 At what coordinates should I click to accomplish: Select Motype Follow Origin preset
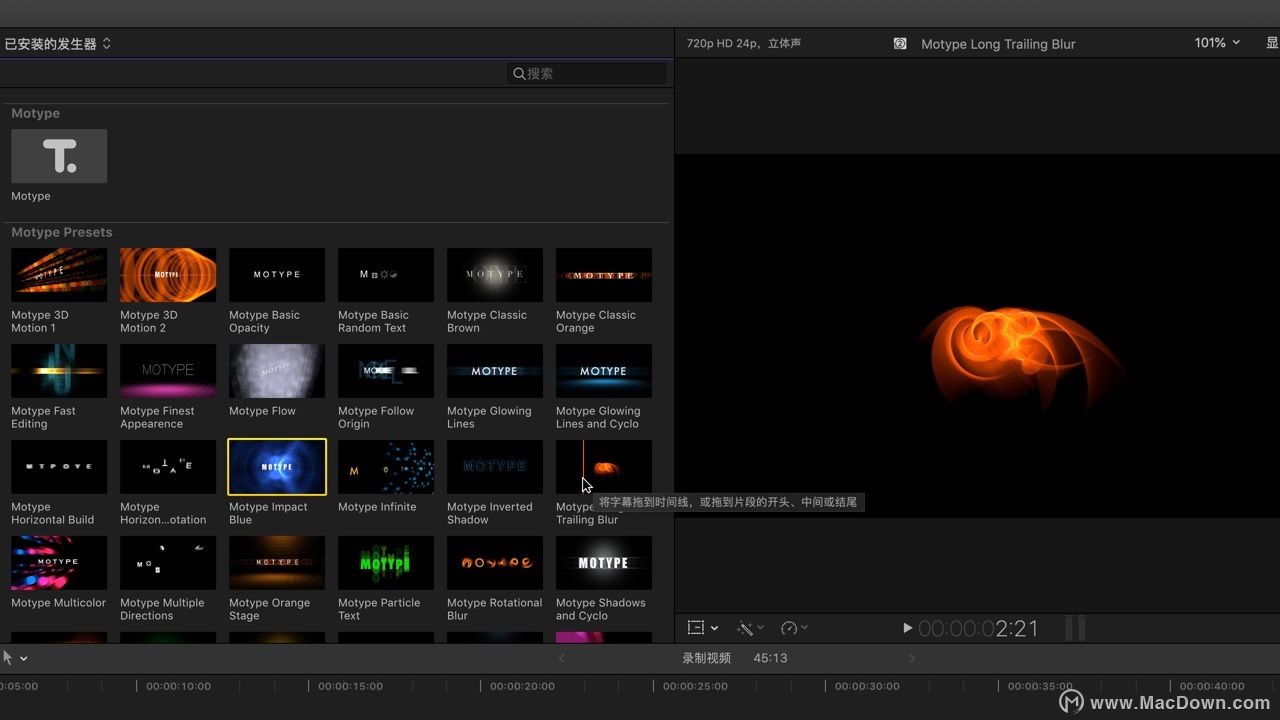click(x=386, y=371)
